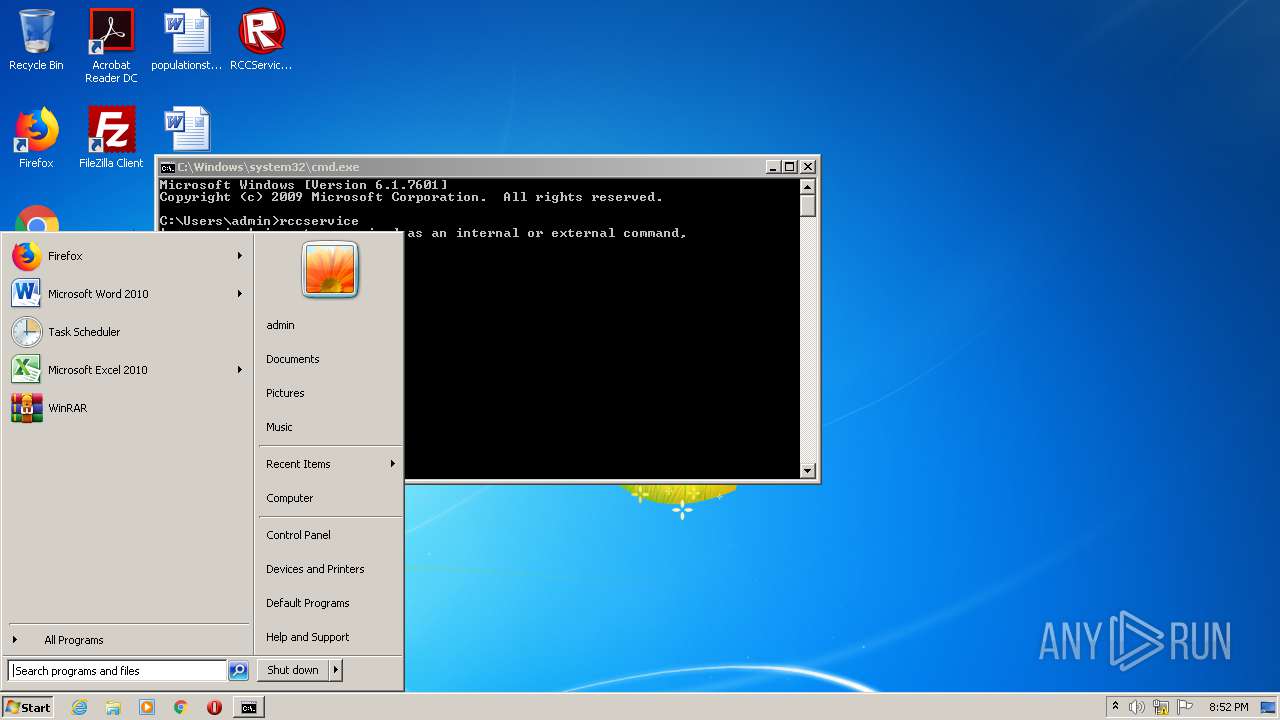Open the populationst Word document icon
This screenshot has height=720, width=1280.
click(x=187, y=40)
